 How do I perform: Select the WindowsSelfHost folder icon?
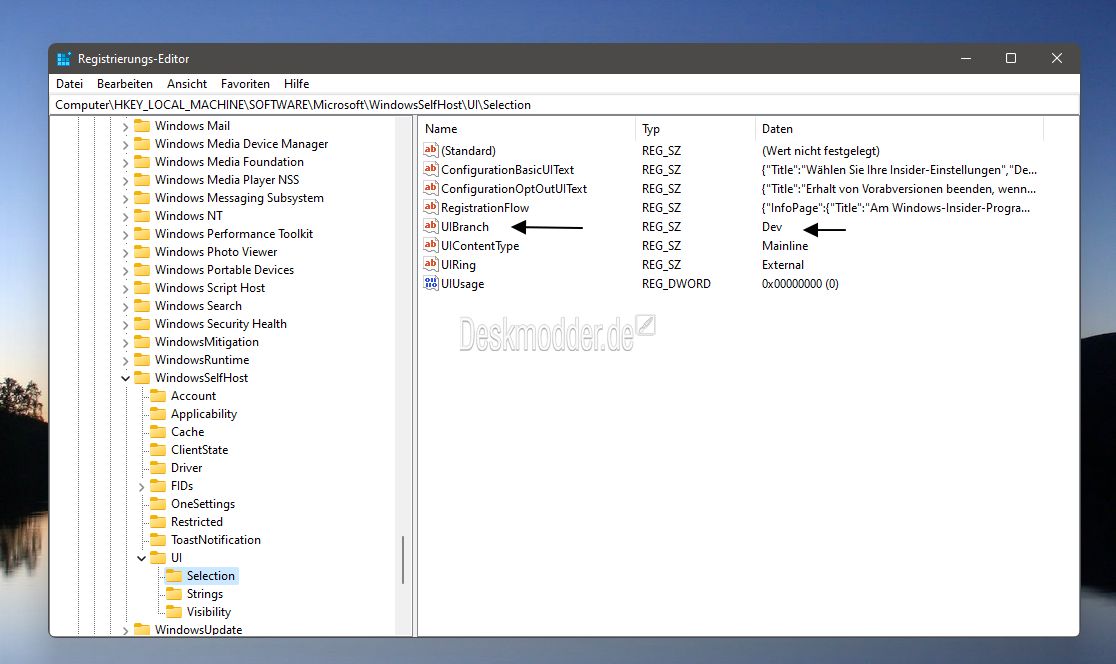142,378
